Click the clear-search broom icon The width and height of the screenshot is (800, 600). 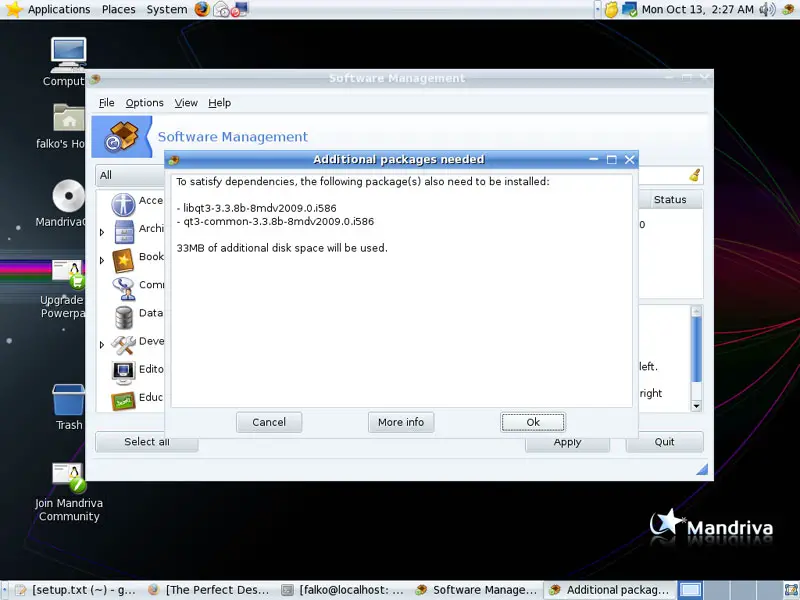694,175
